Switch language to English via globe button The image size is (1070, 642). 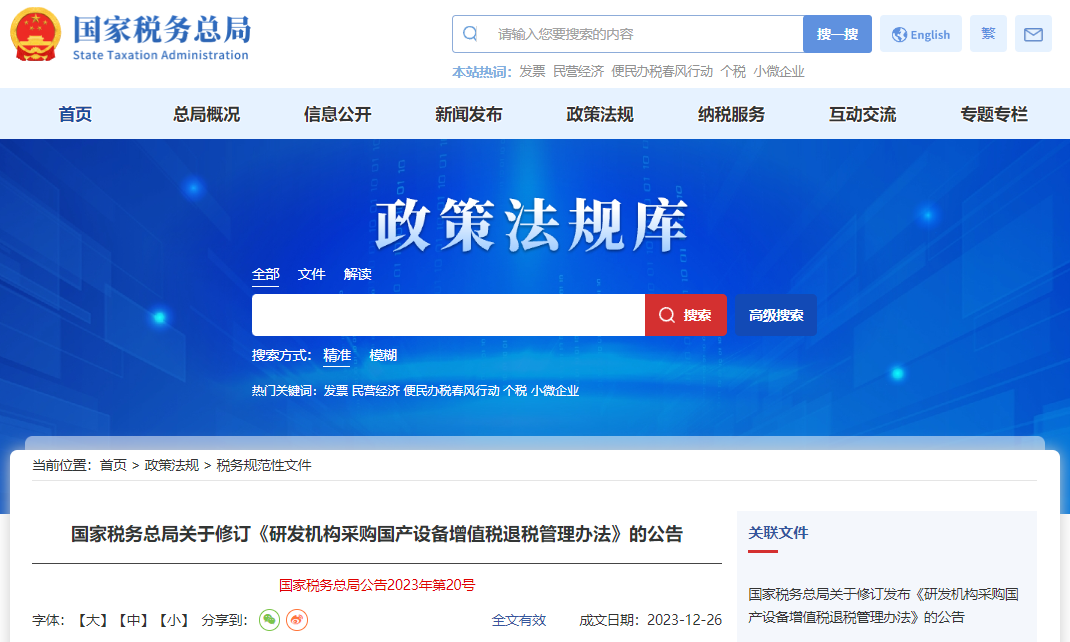coord(921,34)
